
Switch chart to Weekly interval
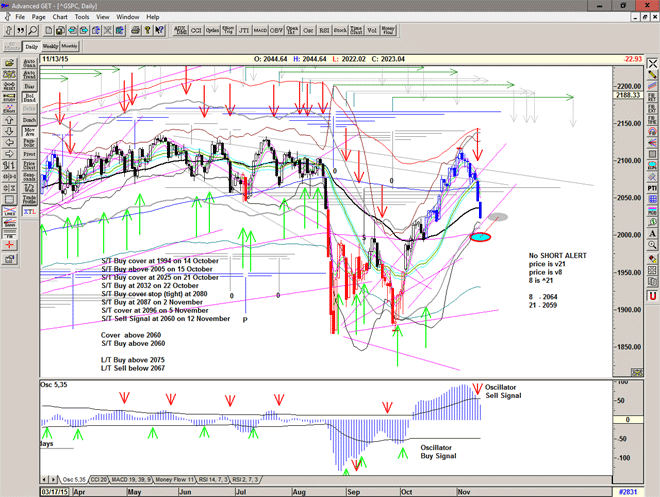50,46
